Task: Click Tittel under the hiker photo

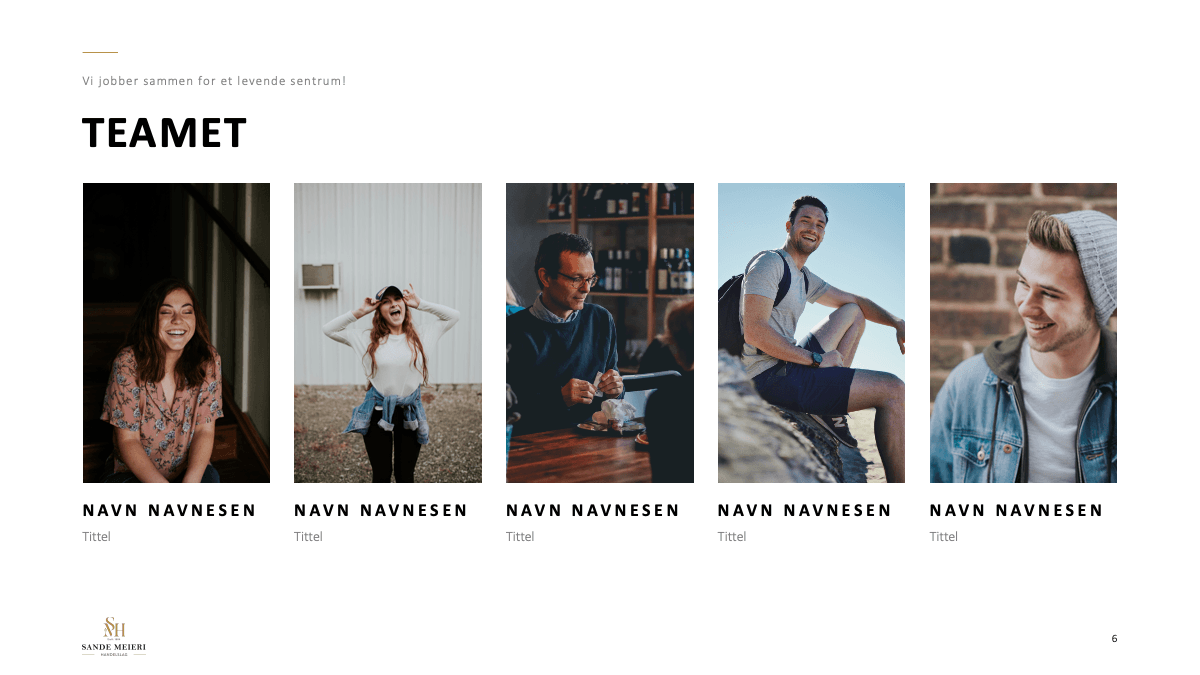Action: pos(732,537)
